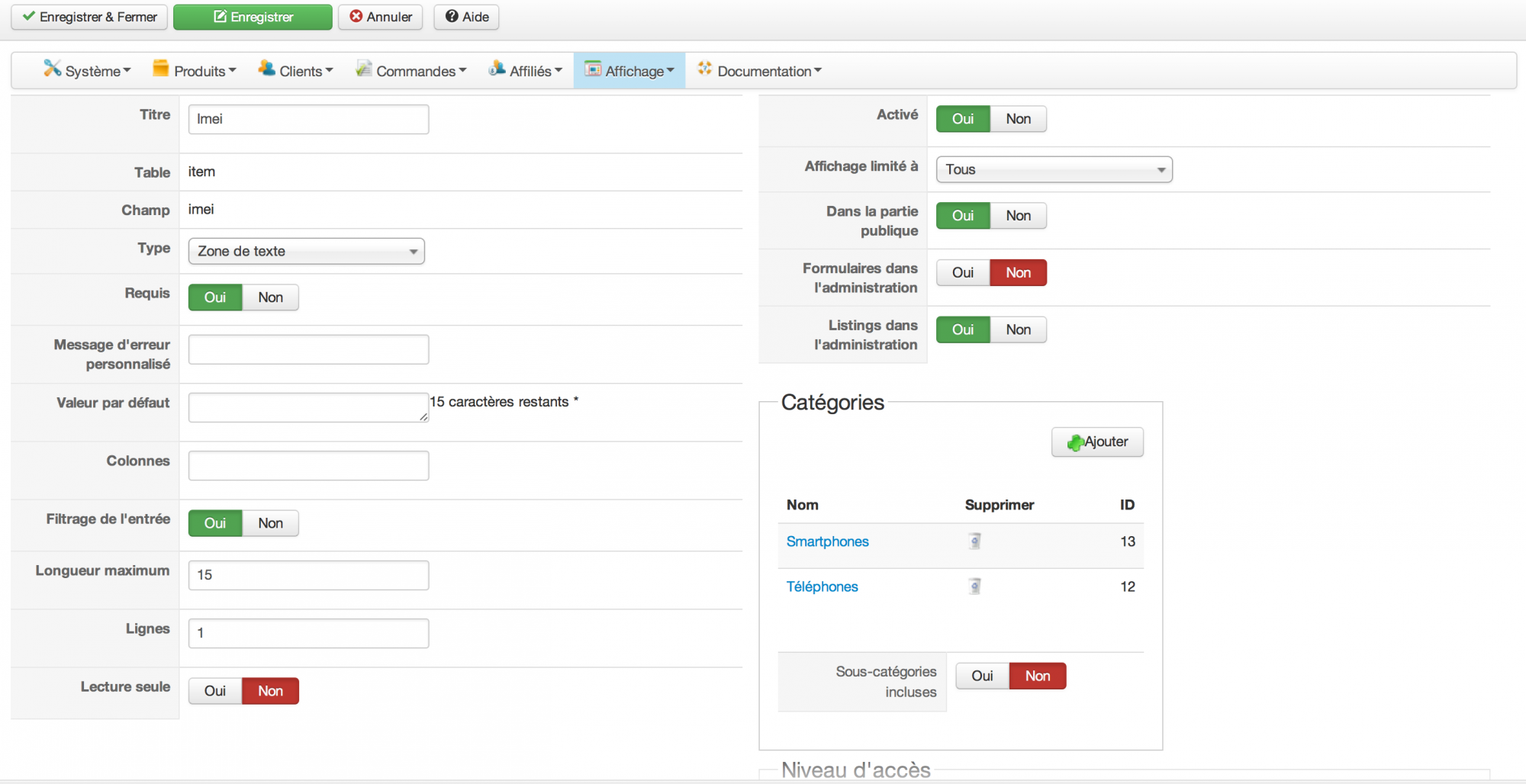Click the Colonnes input field
Image resolution: width=1526 pixels, height=784 pixels.
(308, 465)
